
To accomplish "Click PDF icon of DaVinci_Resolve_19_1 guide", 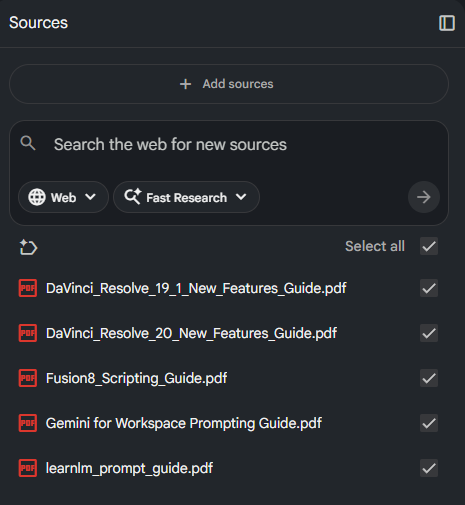I will coord(28,288).
